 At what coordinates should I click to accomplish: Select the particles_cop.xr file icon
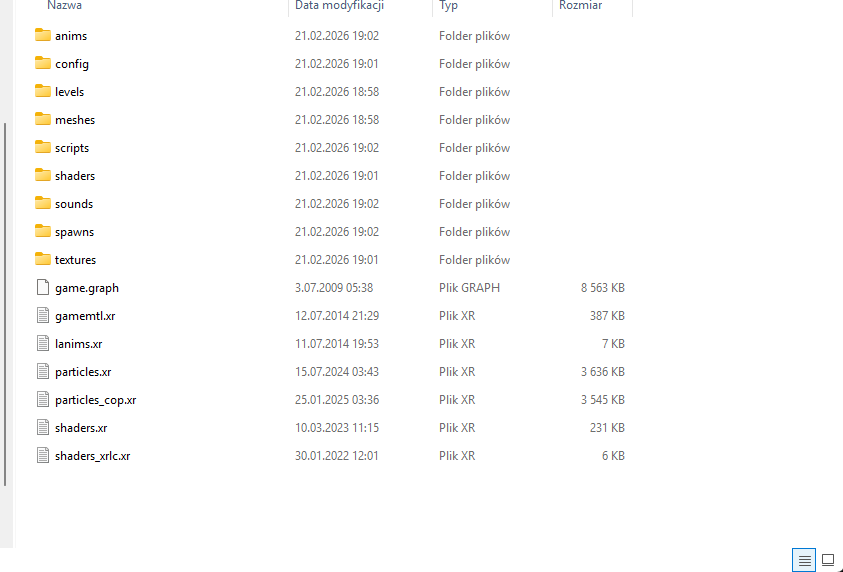coord(42,400)
